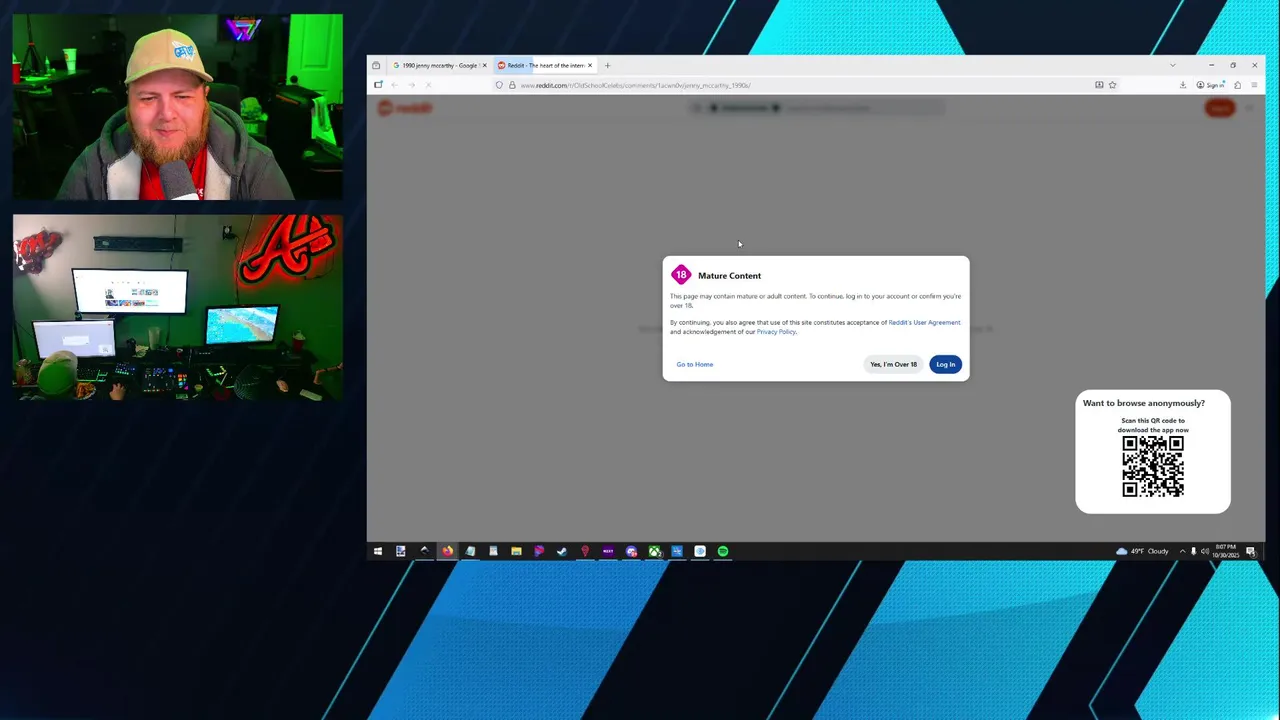Click the volume speaker tray icon
This screenshot has width=1280, height=720.
(x=1204, y=551)
